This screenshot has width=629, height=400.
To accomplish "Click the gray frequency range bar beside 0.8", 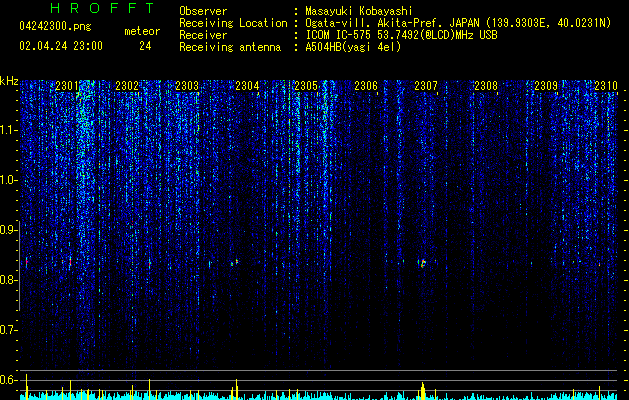I will click(x=19, y=266).
